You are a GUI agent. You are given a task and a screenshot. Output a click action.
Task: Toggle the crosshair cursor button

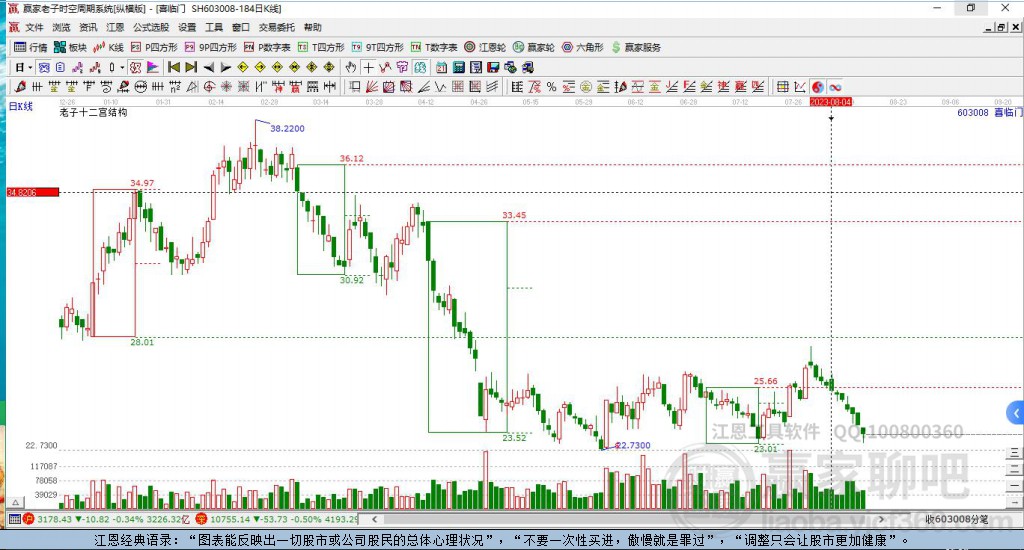tap(368, 67)
